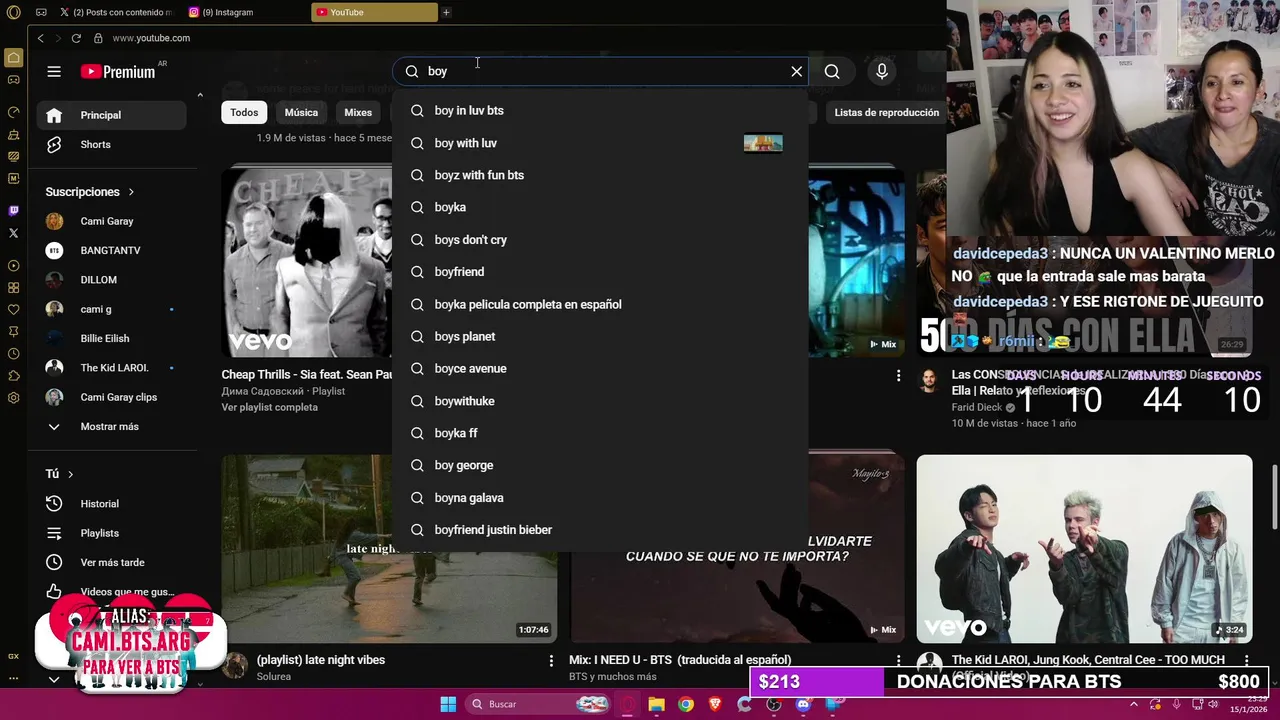Go back with the browser back arrow
Screen dimensions: 1280x720
pos(40,38)
